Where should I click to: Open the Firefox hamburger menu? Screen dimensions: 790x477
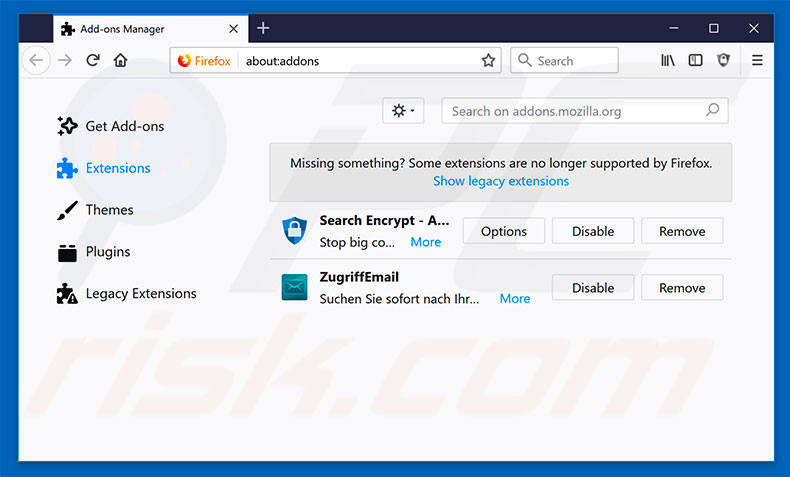(757, 61)
